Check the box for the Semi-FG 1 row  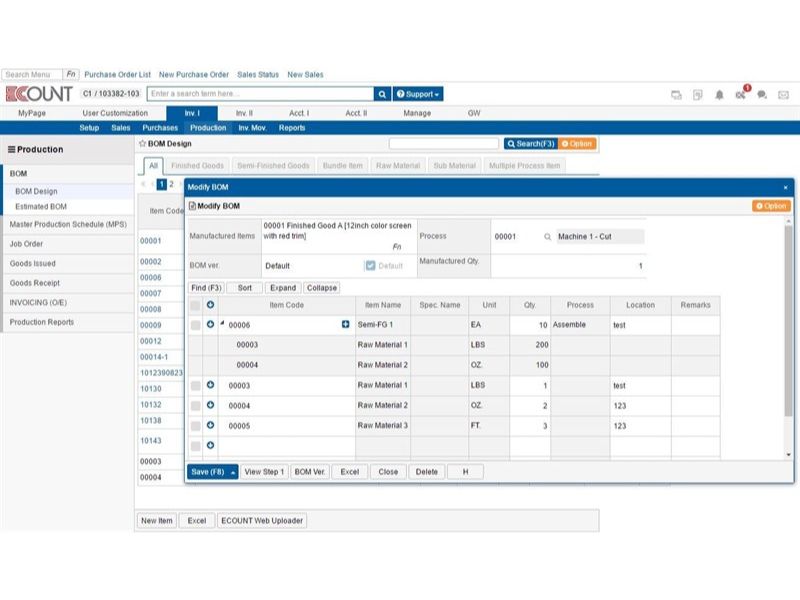click(x=195, y=325)
